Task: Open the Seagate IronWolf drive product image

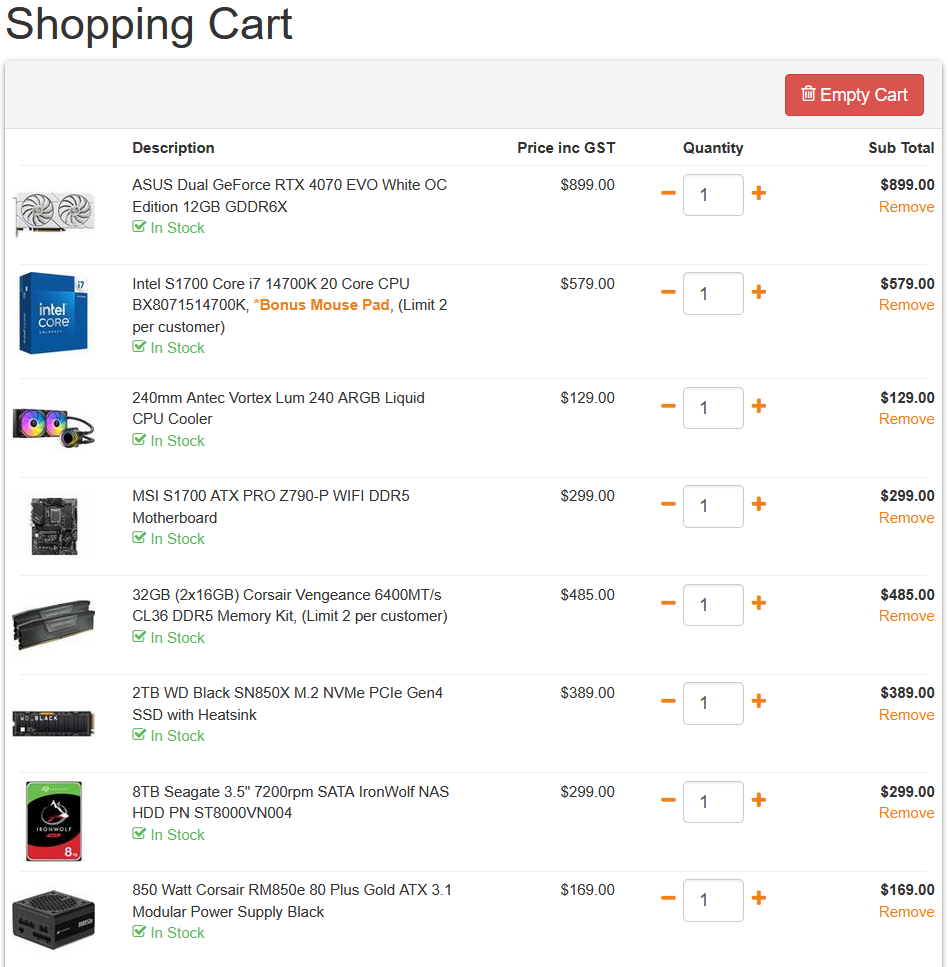Action: [53, 820]
